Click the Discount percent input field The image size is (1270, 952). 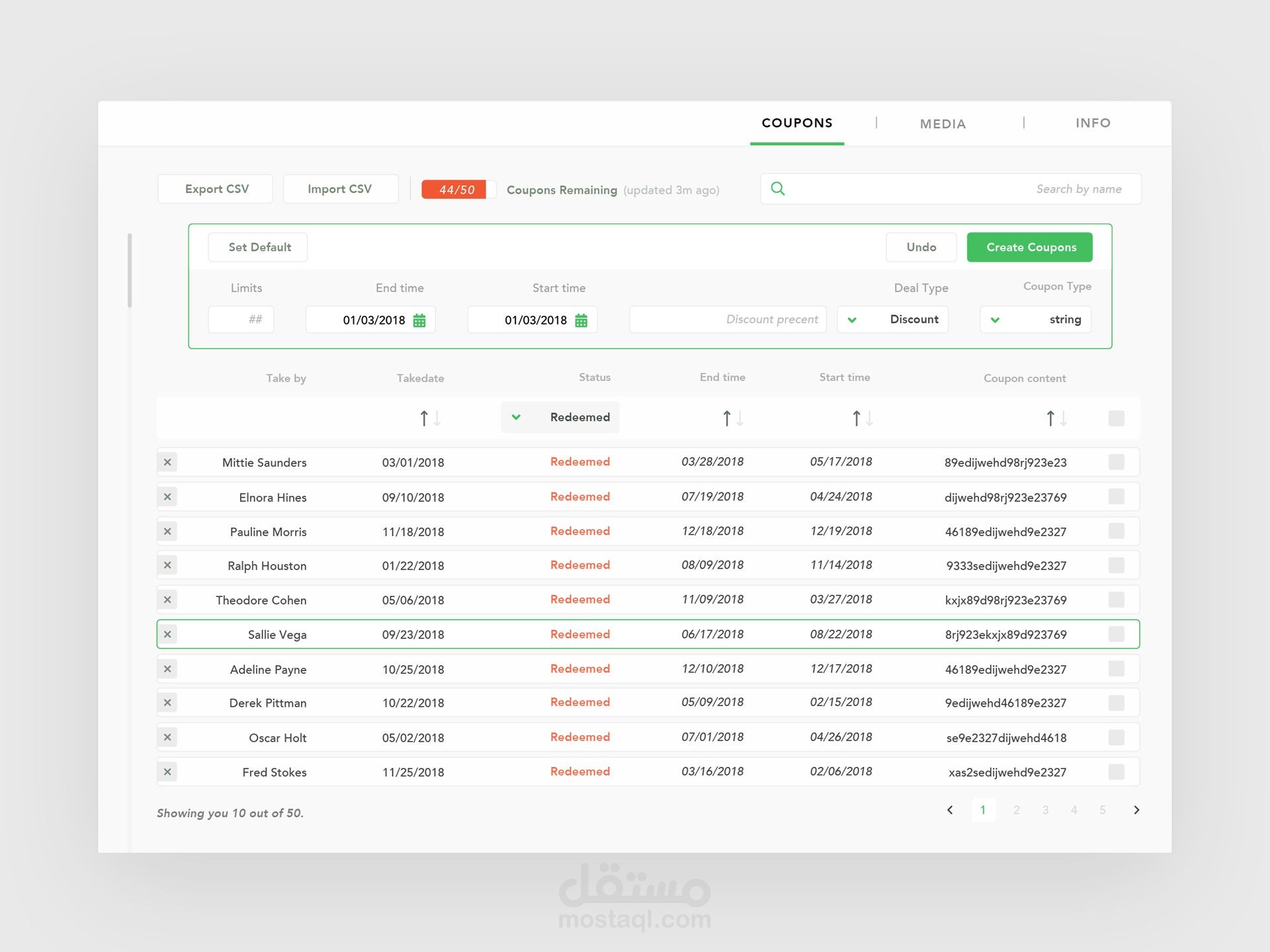tap(728, 320)
